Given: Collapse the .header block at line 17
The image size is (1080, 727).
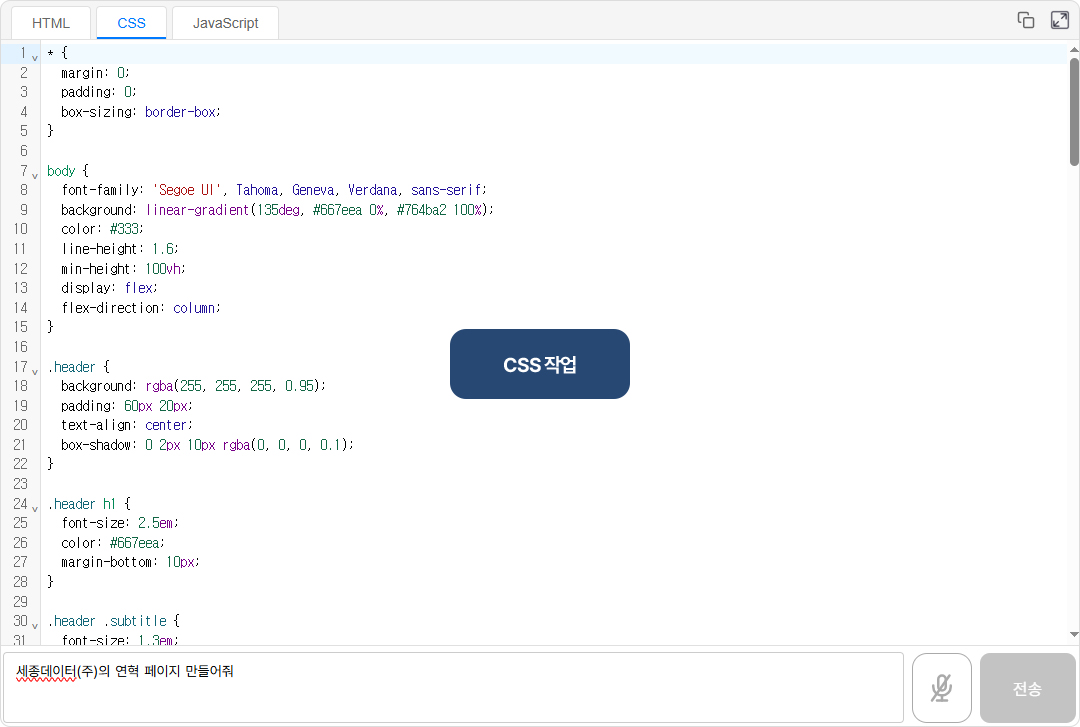Looking at the screenshot, I should tap(35, 370).
